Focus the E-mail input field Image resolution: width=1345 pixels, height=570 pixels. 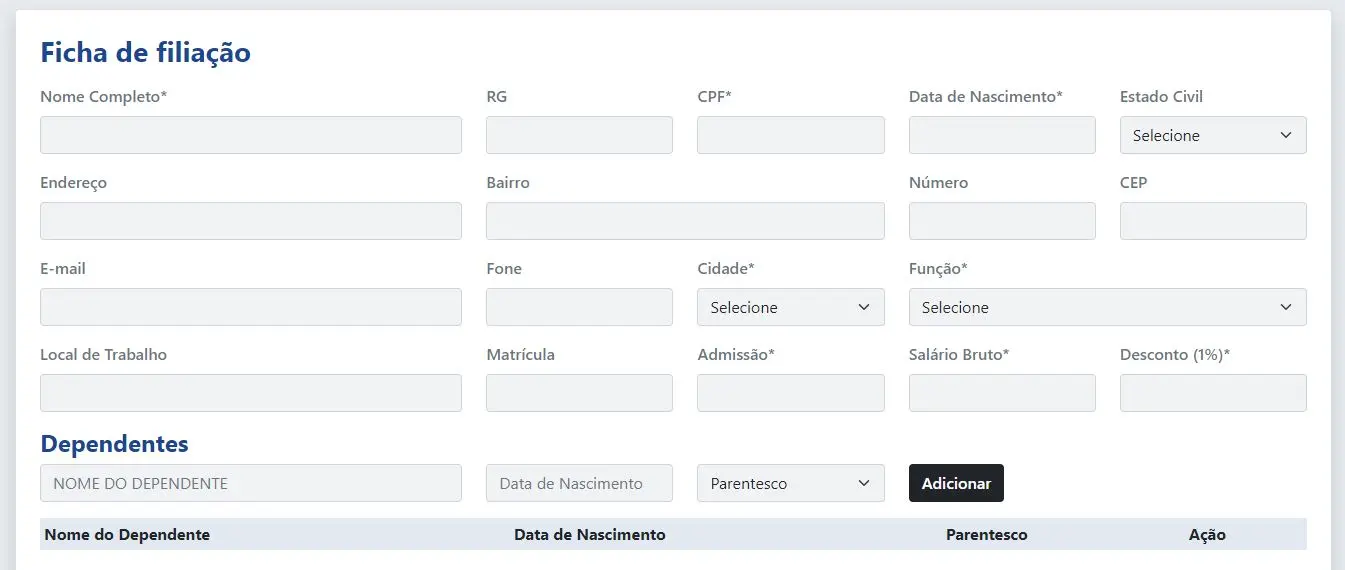point(250,307)
